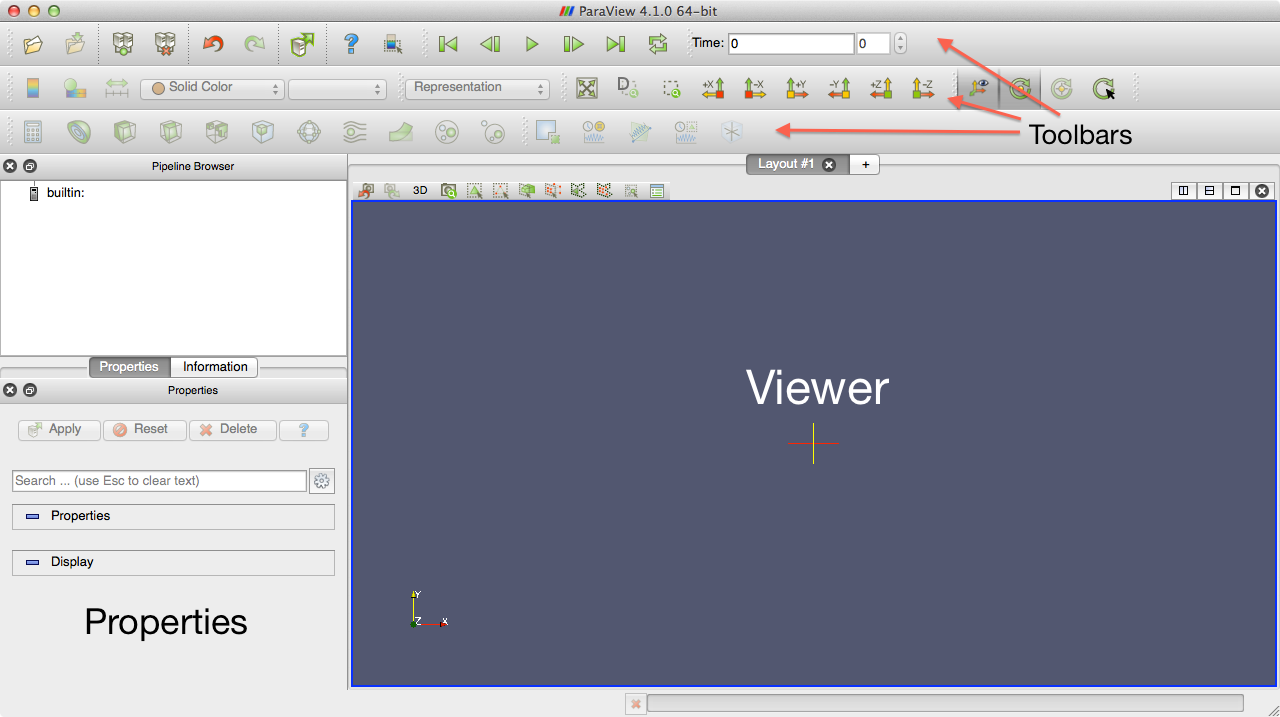Viewport: 1280px width, 717px height.
Task: Click the Connect to server icon
Action: coord(123,44)
